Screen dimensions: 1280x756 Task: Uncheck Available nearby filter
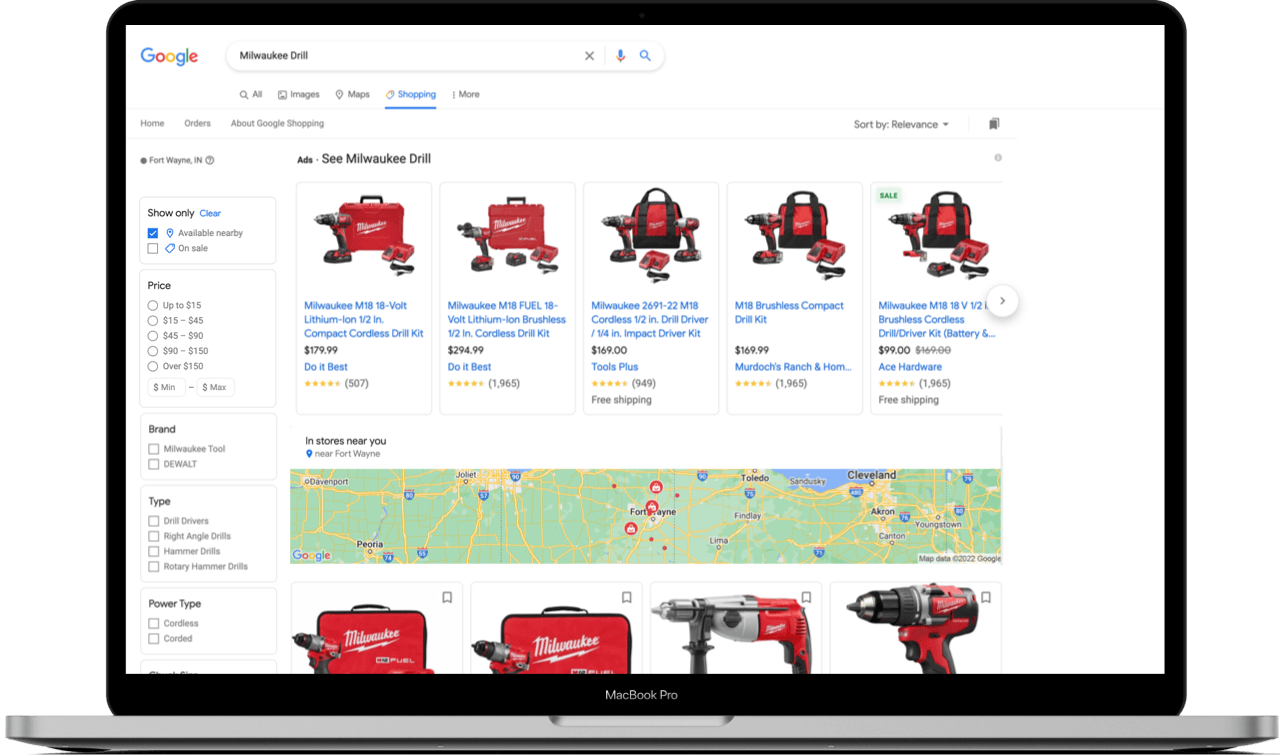click(x=153, y=233)
